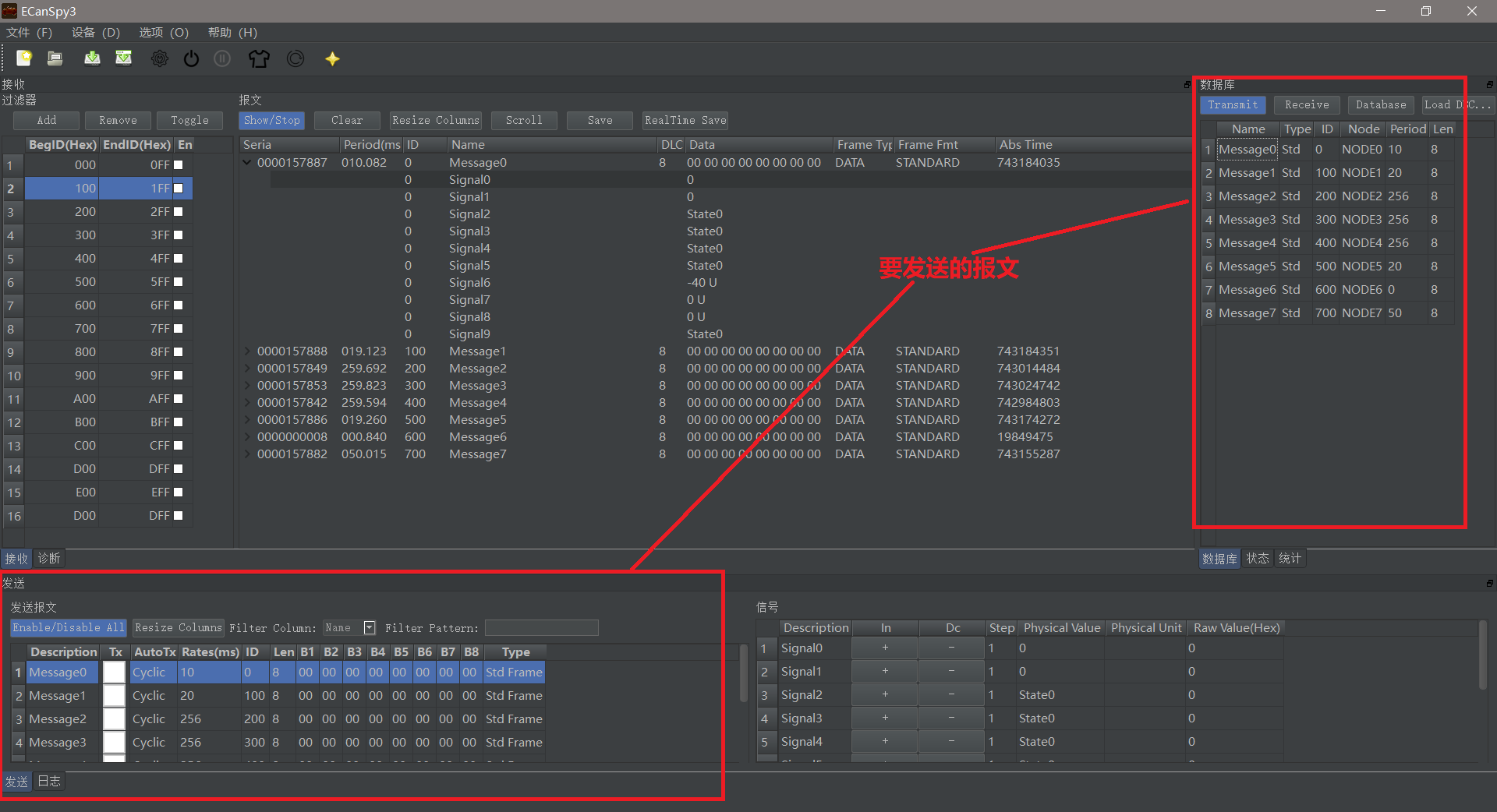Open the 选项 (O) menu

[x=164, y=33]
